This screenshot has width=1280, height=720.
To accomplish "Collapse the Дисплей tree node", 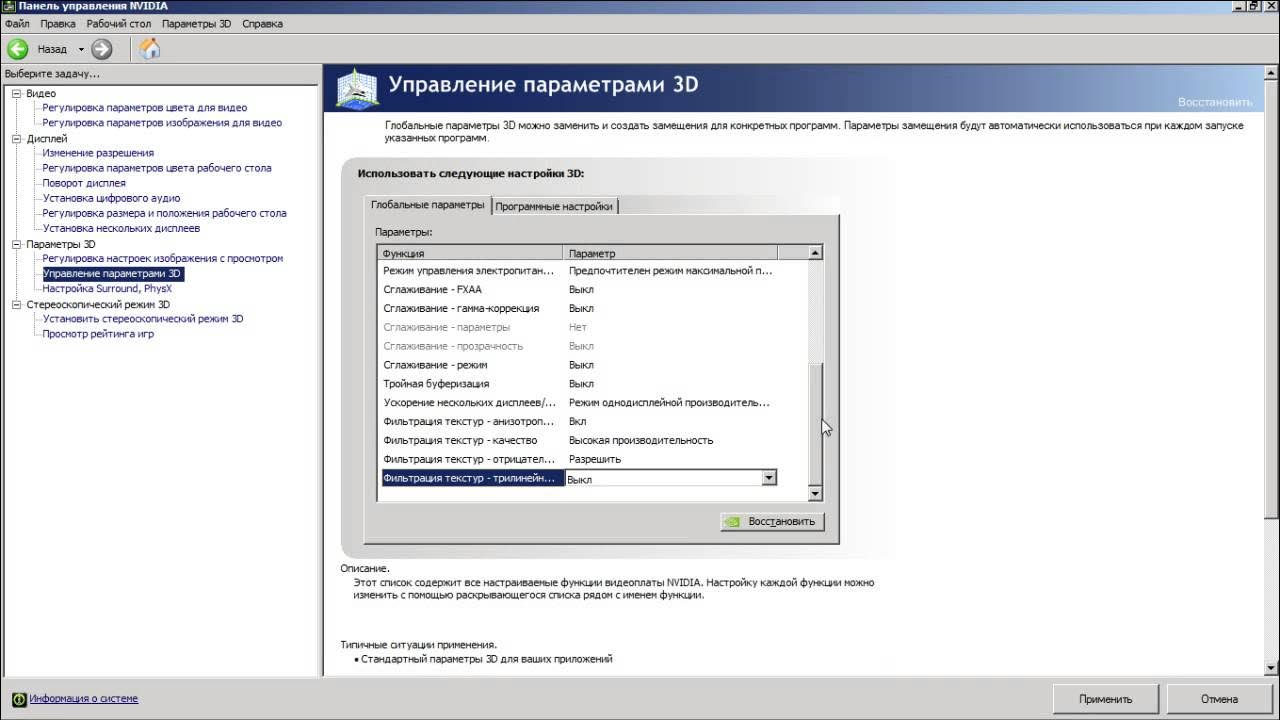I will (16, 139).
